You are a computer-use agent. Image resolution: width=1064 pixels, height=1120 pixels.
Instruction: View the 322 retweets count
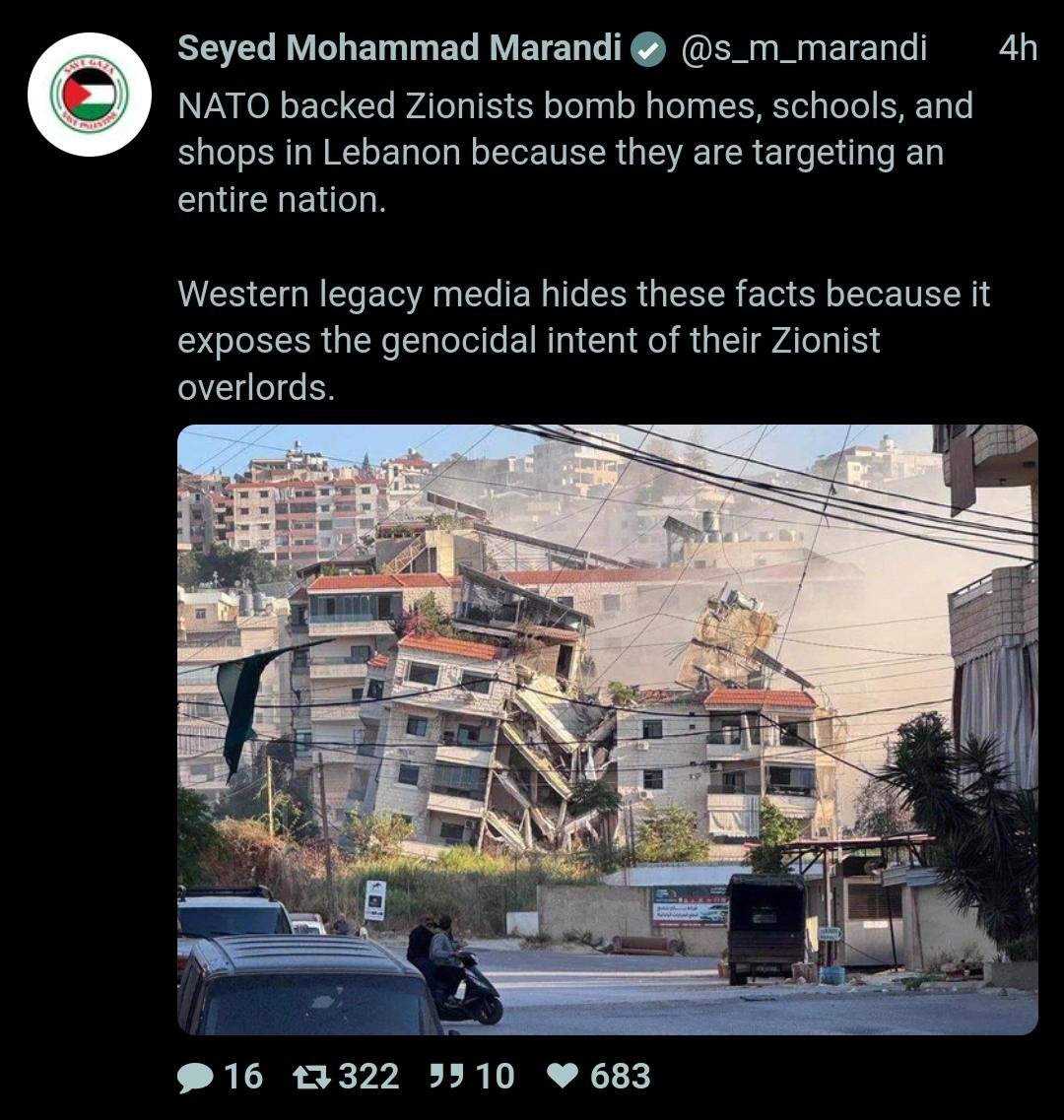tap(368, 1076)
